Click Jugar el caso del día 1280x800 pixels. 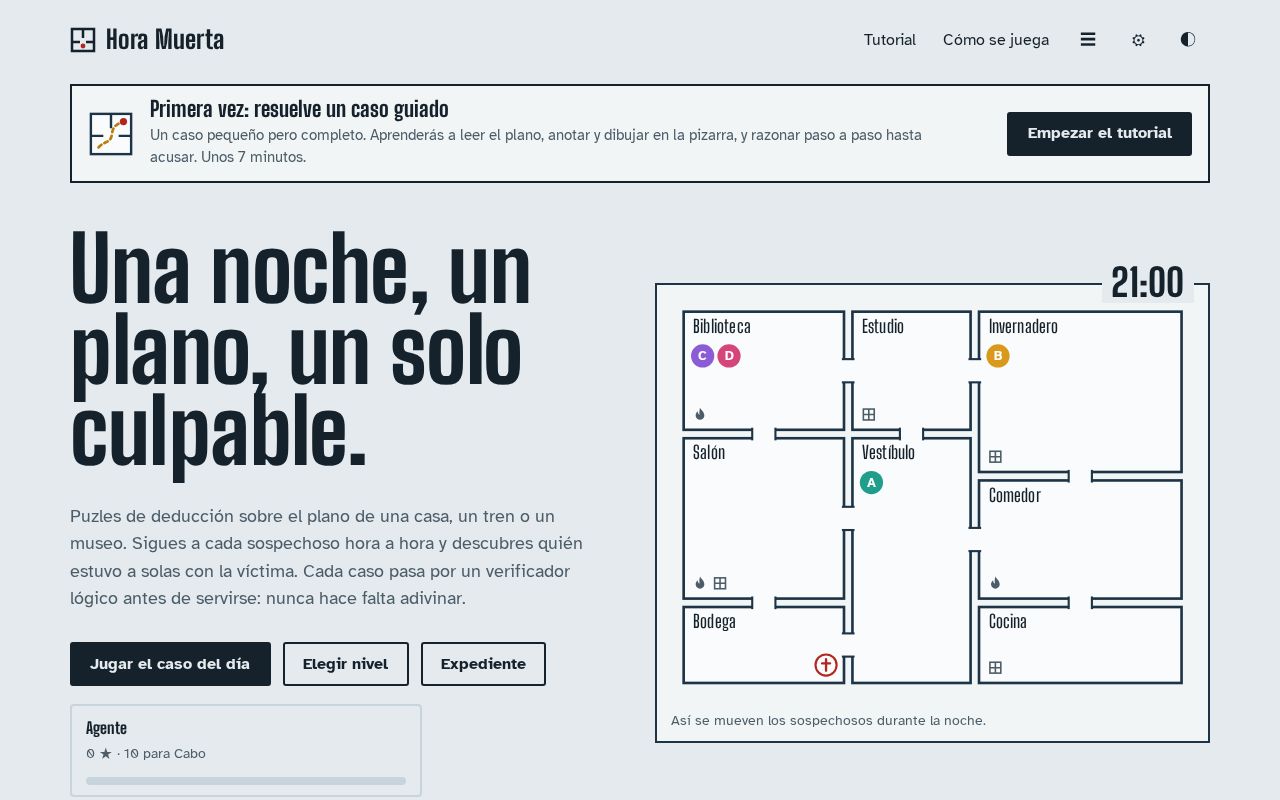pos(170,664)
